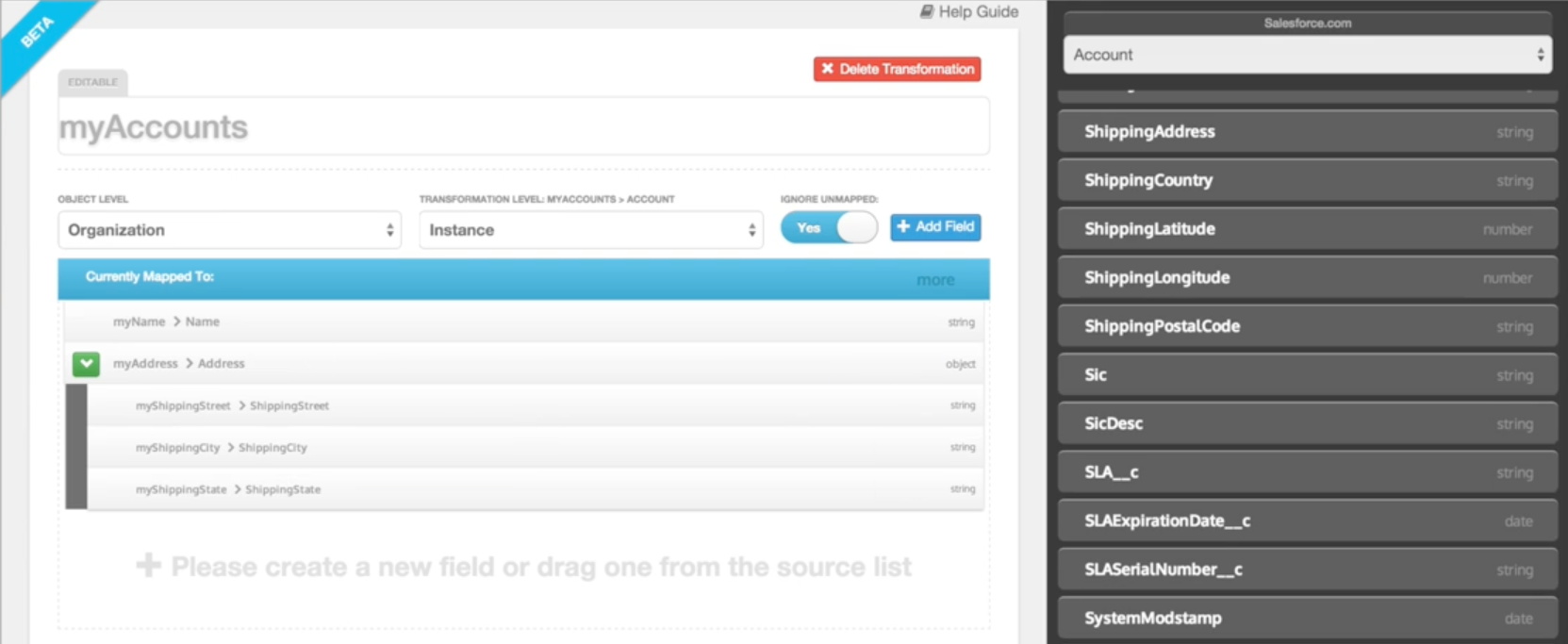Edit the myAccounts transformation name field

[x=523, y=126]
